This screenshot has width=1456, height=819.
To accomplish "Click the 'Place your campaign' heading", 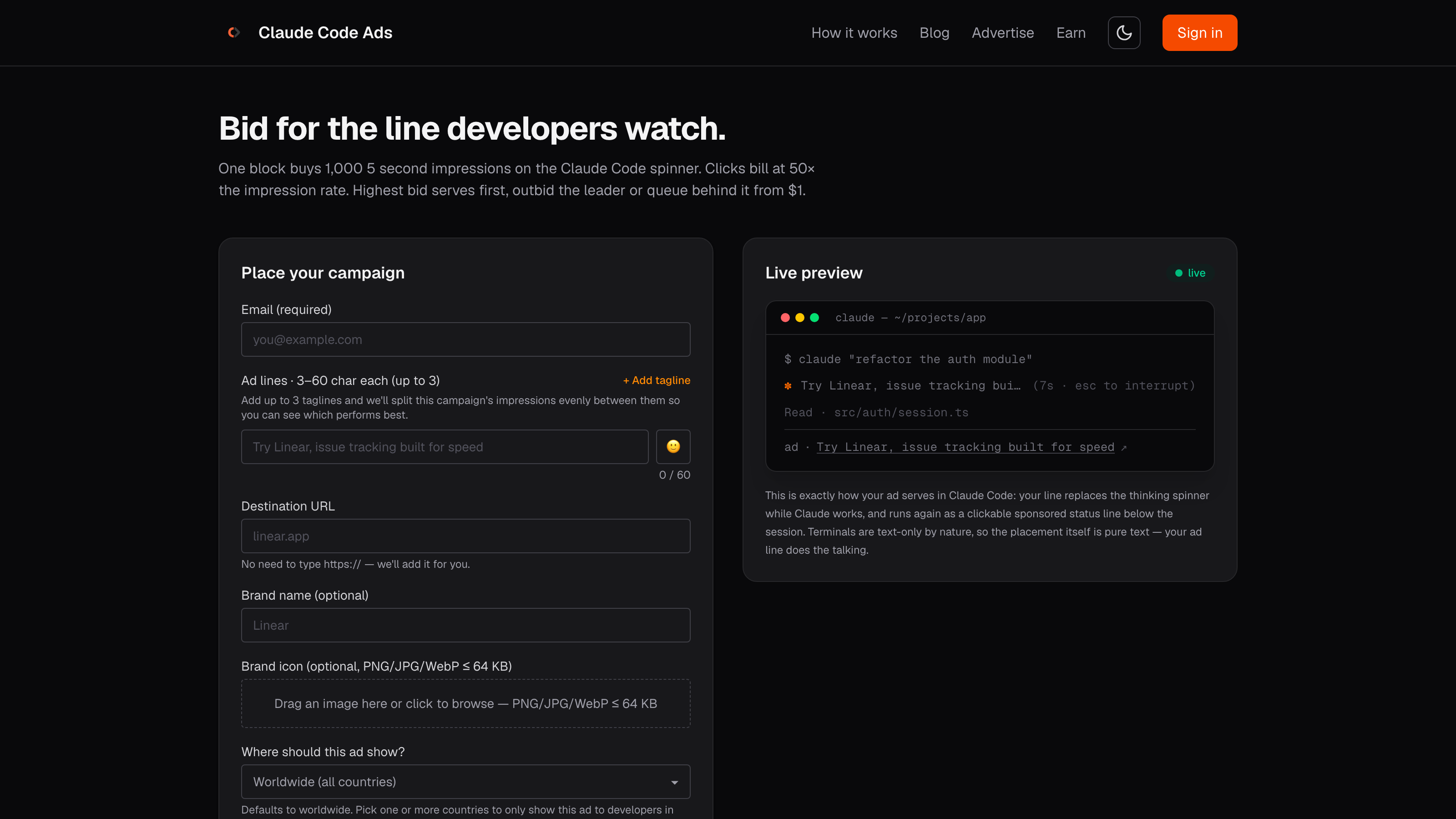I will 323,273.
